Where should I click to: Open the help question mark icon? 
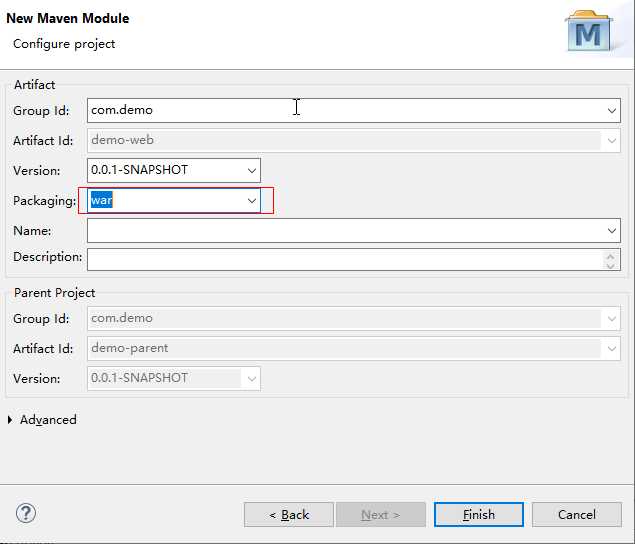27,513
